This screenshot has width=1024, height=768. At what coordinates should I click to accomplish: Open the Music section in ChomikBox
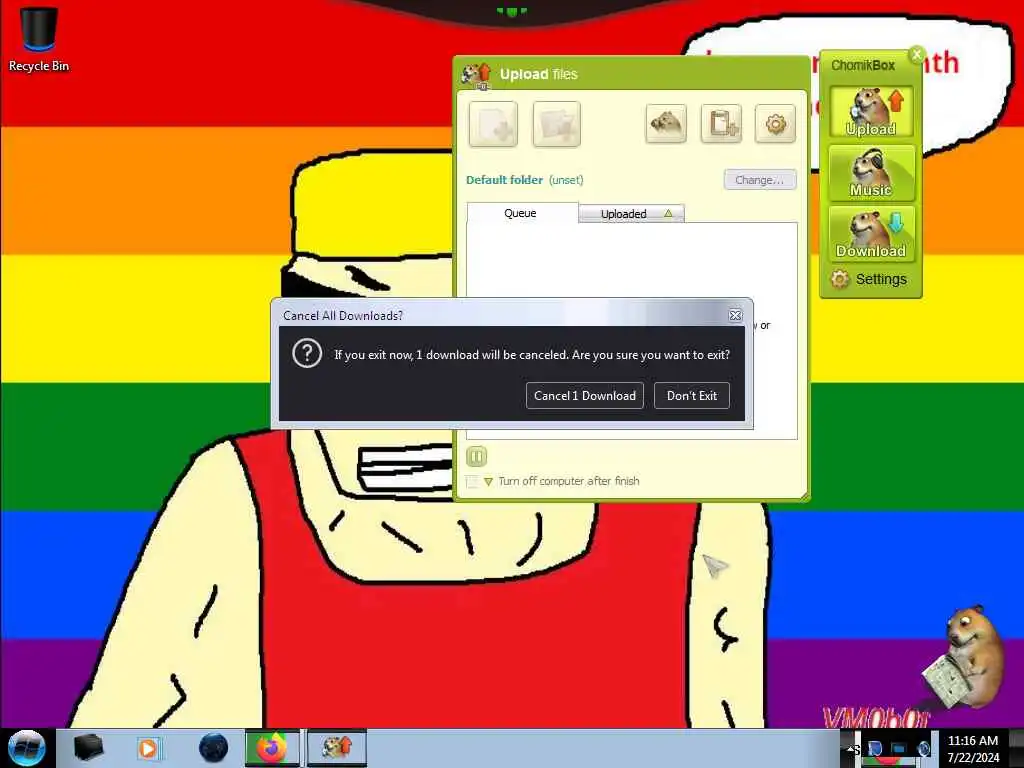tap(871, 173)
